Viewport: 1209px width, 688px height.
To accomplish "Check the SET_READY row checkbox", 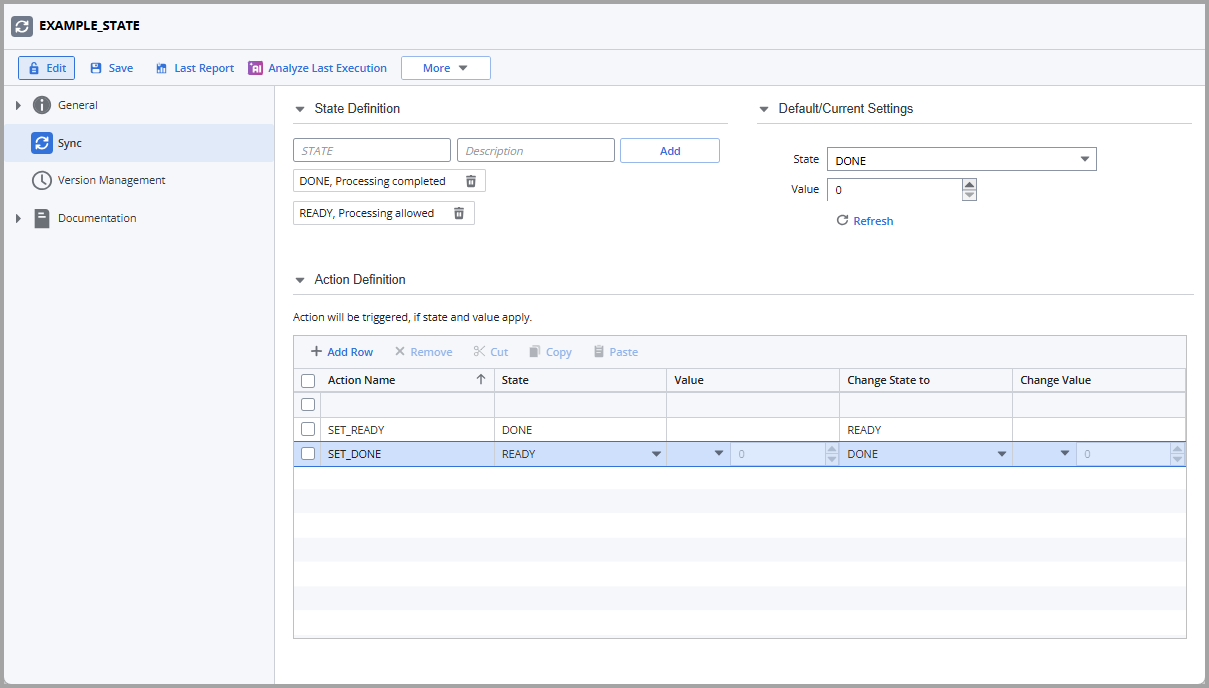I will 307,429.
